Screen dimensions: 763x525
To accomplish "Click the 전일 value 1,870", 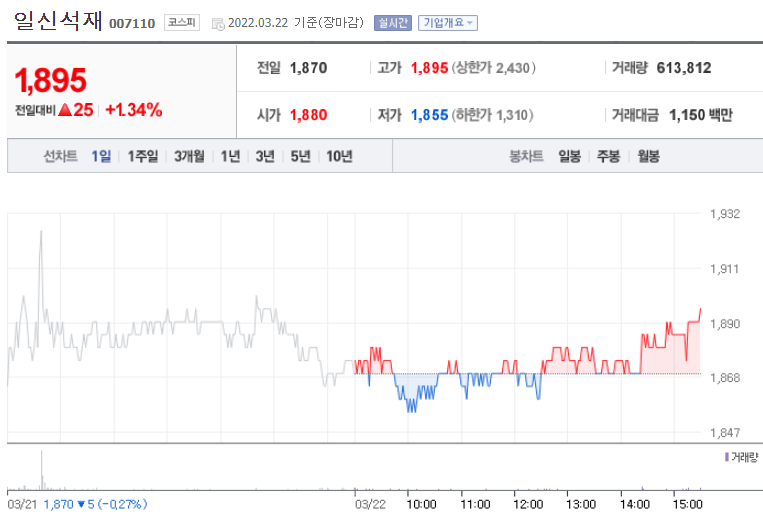I will [x=309, y=68].
